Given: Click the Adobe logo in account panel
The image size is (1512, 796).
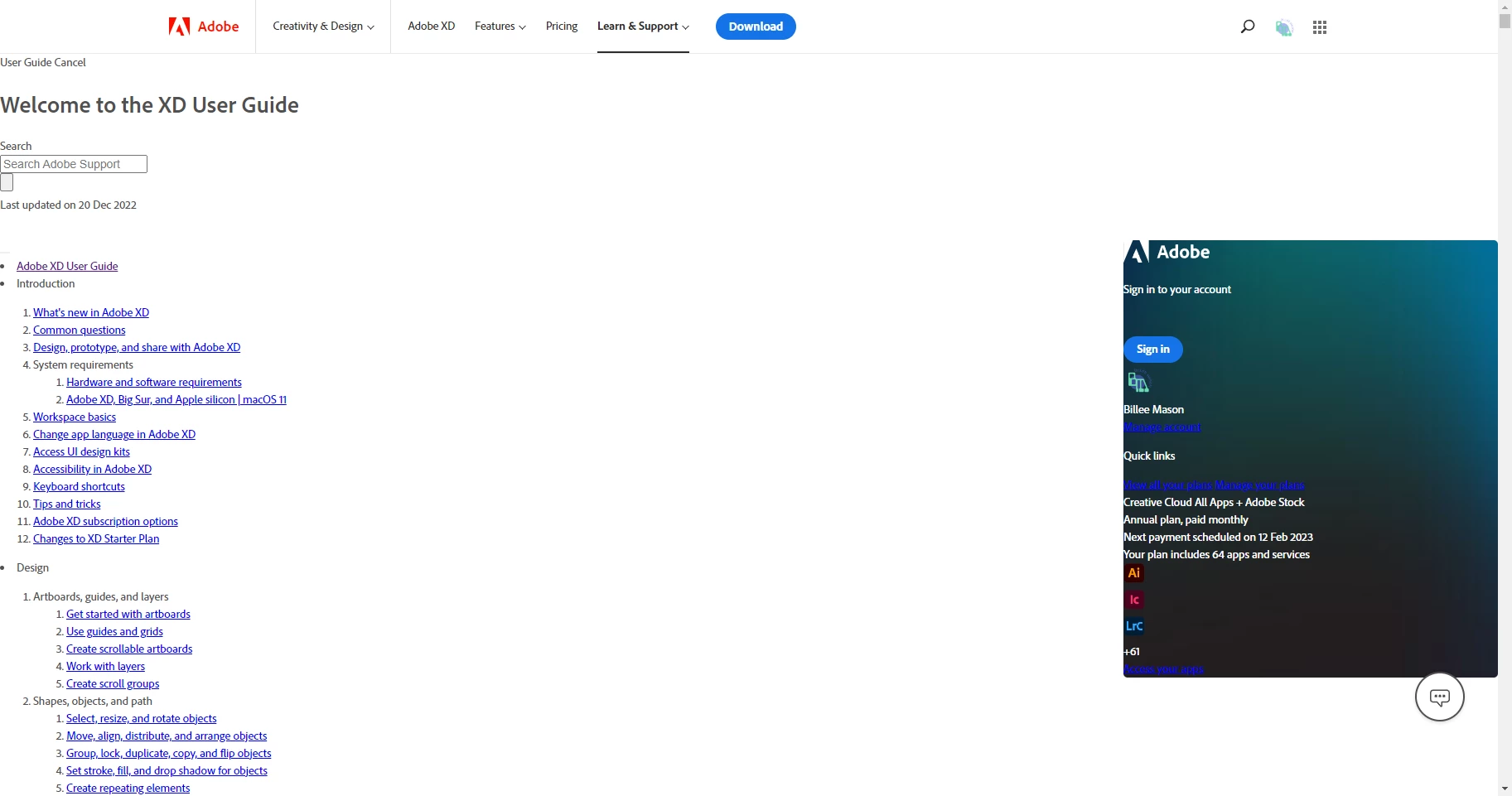Looking at the screenshot, I should tap(1167, 252).
